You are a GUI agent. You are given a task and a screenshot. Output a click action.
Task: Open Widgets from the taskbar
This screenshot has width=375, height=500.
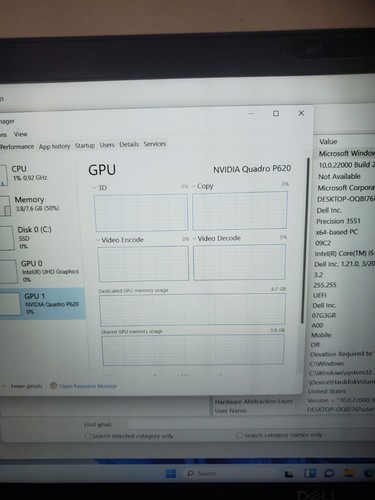click(x=310, y=473)
